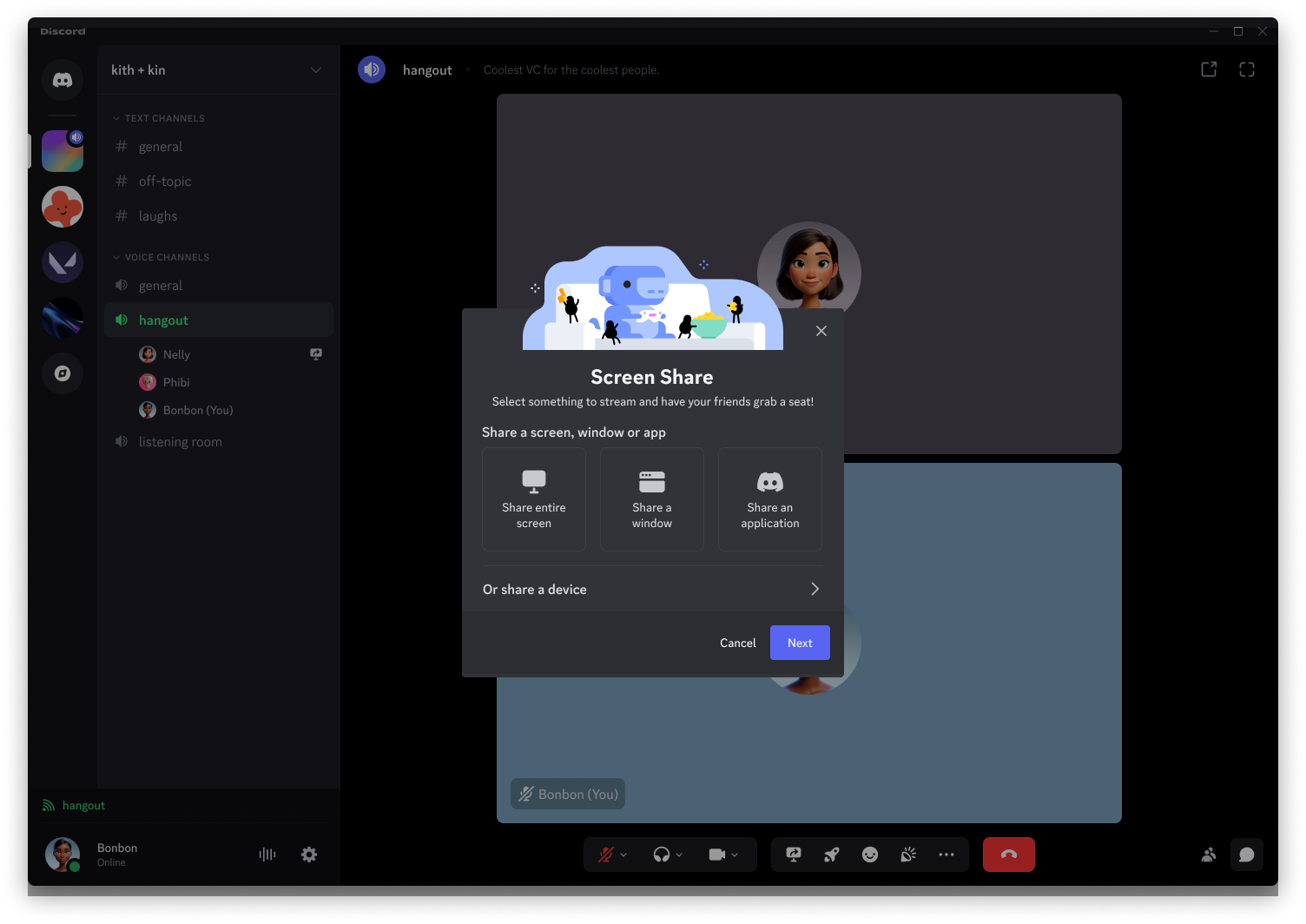
Task: Expand the Or share a device row
Action: pos(652,589)
